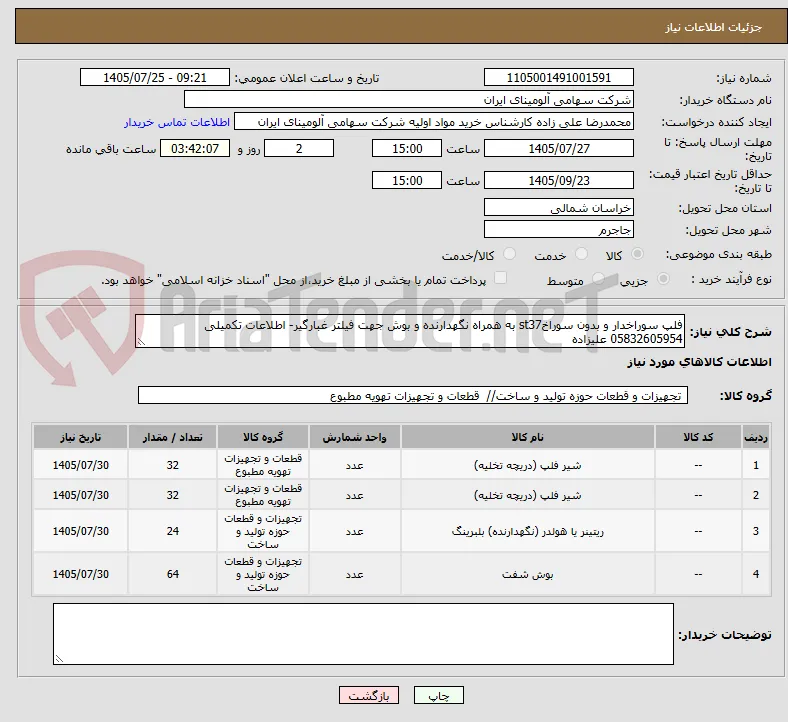Click the کد کالا column header
Image resolution: width=788 pixels, height=722 pixels.
click(x=698, y=437)
